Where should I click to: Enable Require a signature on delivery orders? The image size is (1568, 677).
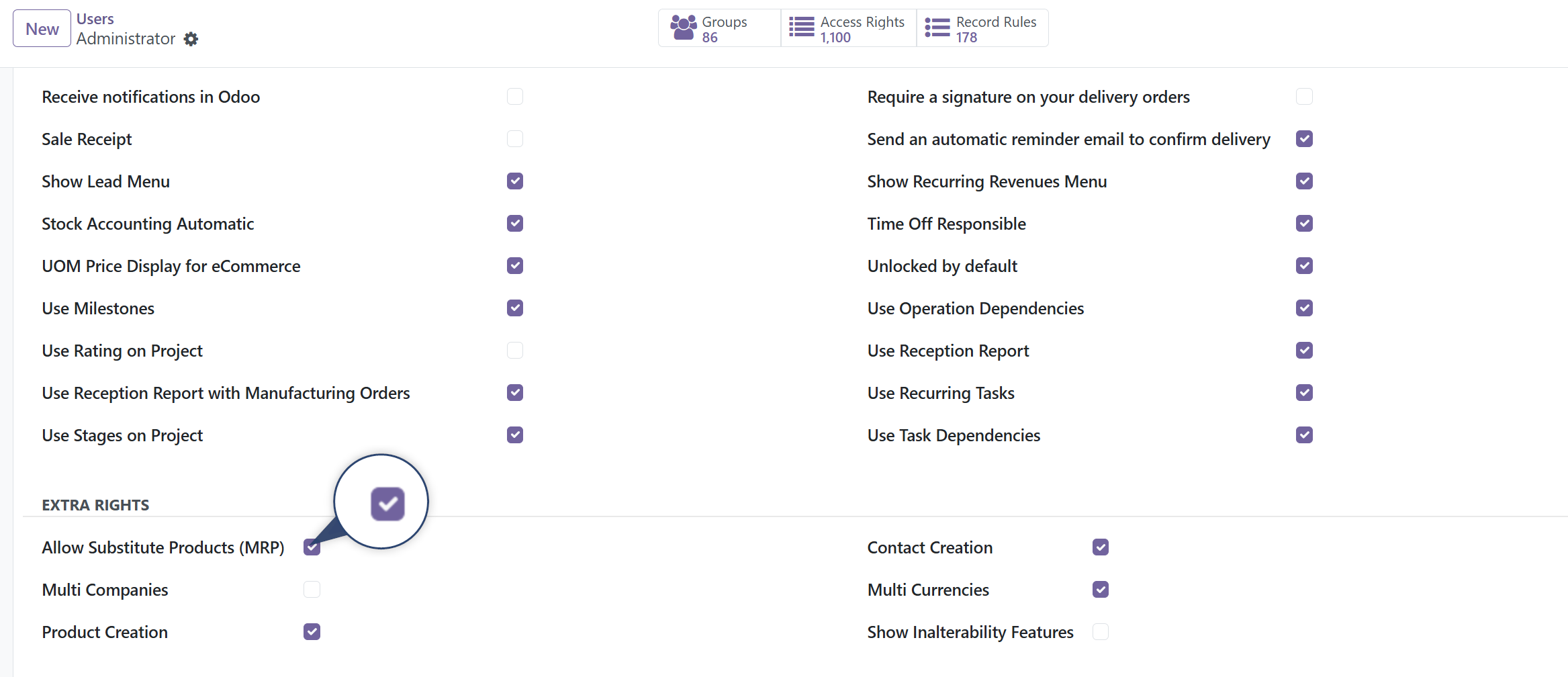1303,96
